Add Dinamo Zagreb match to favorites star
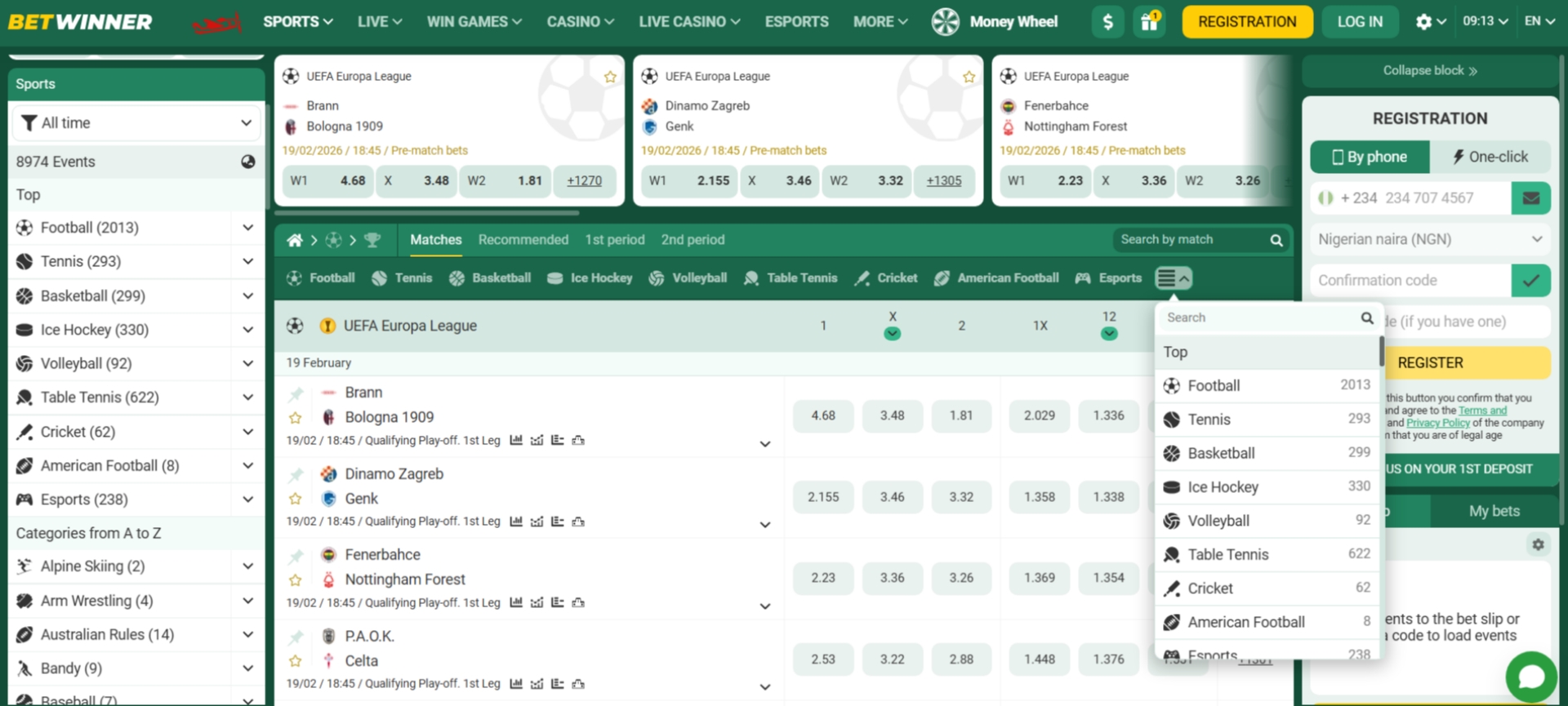Screen dimensions: 1568x706 coord(296,499)
